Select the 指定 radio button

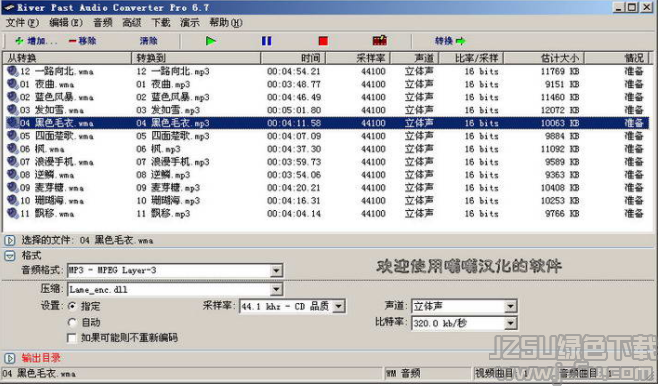coord(72,306)
